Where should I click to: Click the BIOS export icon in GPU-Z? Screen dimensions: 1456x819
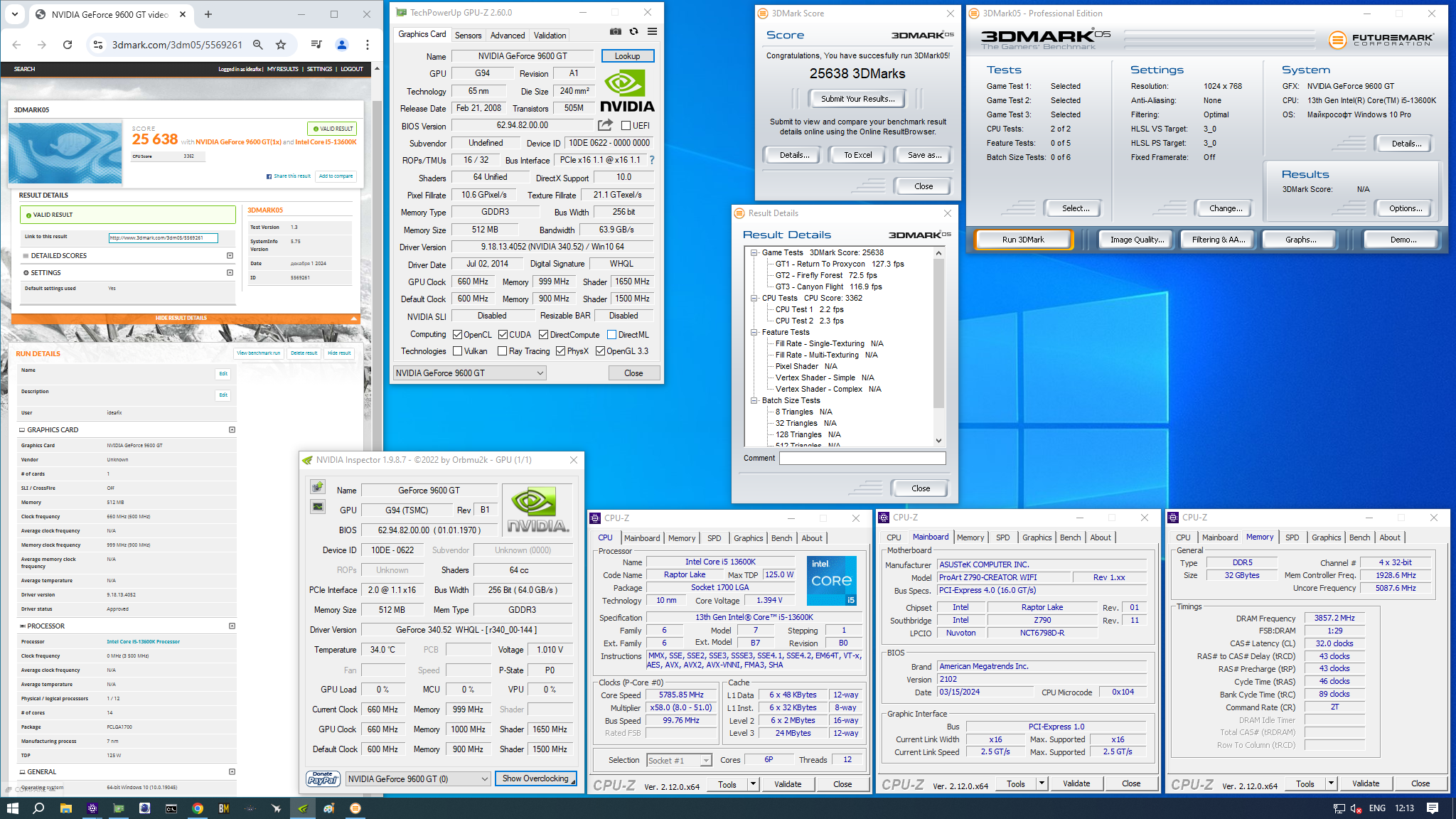click(x=605, y=125)
